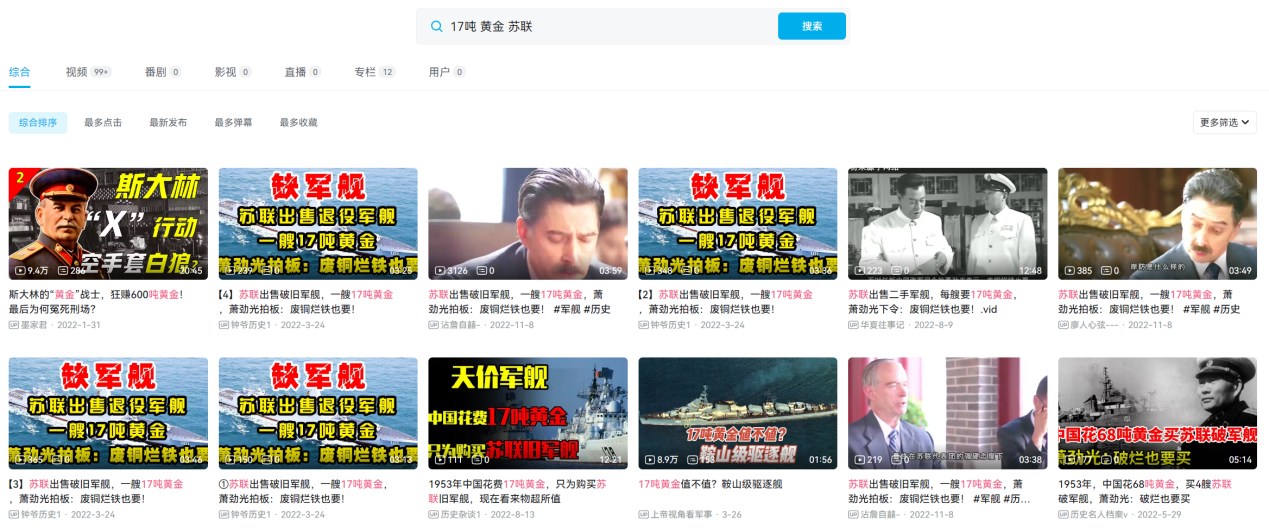Open the title starting with 【3】苏联出售破旧军舰
Image resolution: width=1269 pixels, height=528 pixels.
click(x=96, y=491)
